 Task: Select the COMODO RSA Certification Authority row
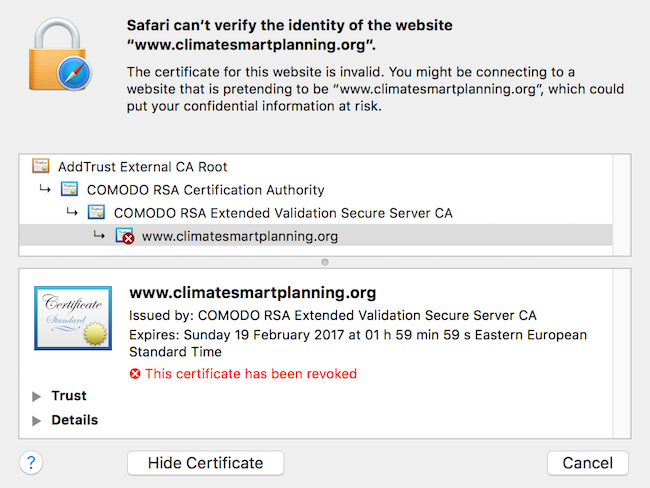[x=205, y=190]
